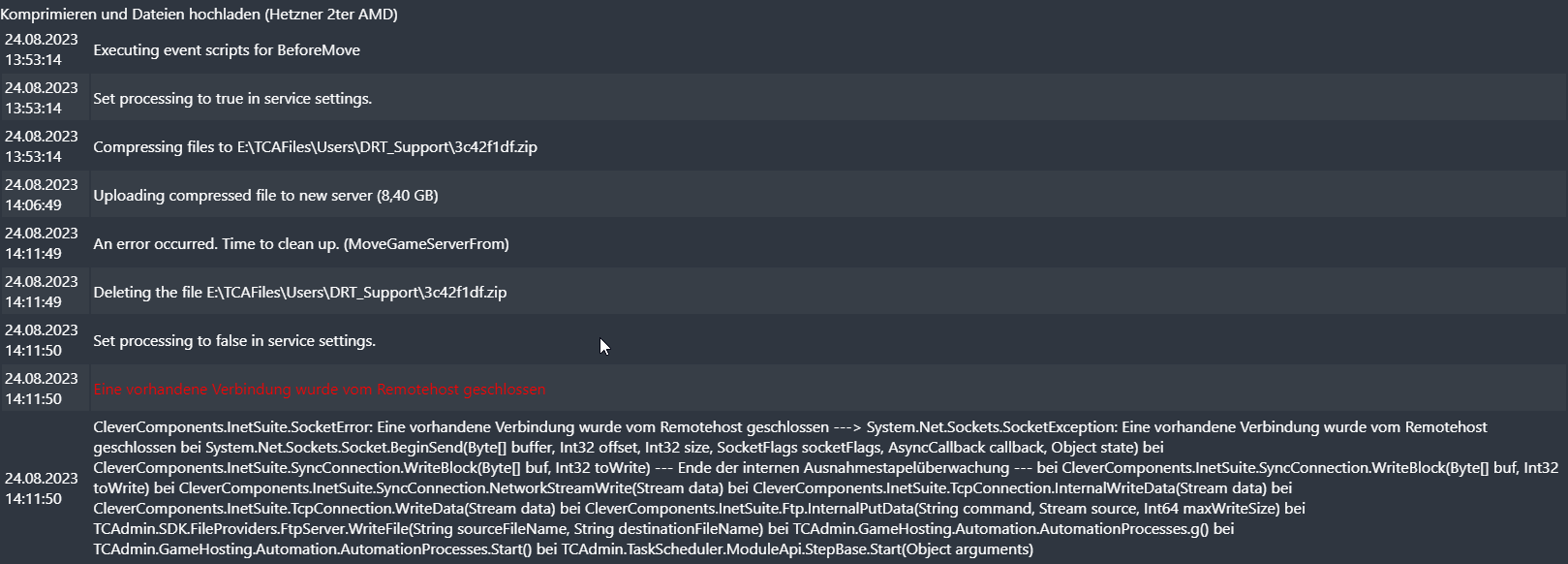Click the 'Komprimieren und Dateien hochladen' title

199,14
